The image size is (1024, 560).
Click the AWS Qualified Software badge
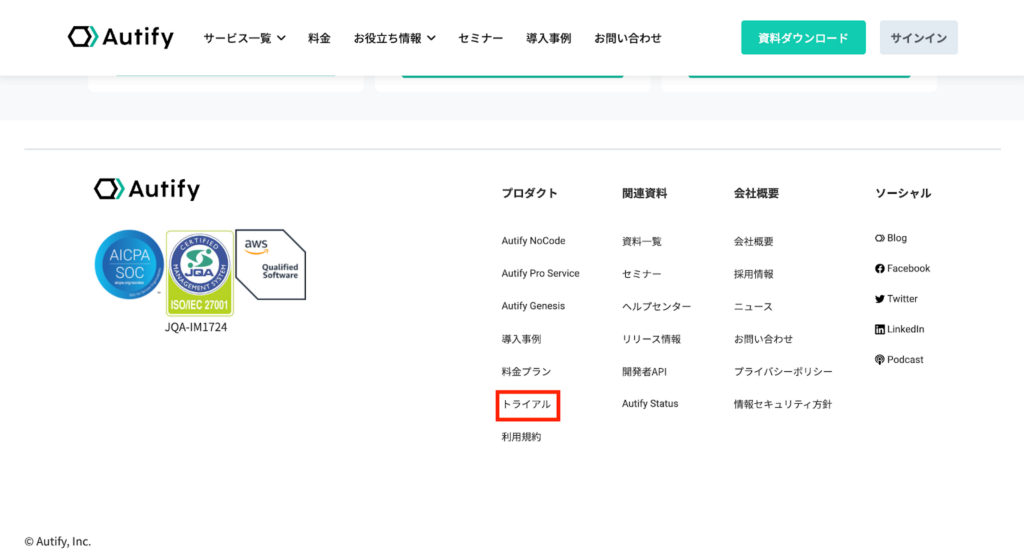(271, 264)
